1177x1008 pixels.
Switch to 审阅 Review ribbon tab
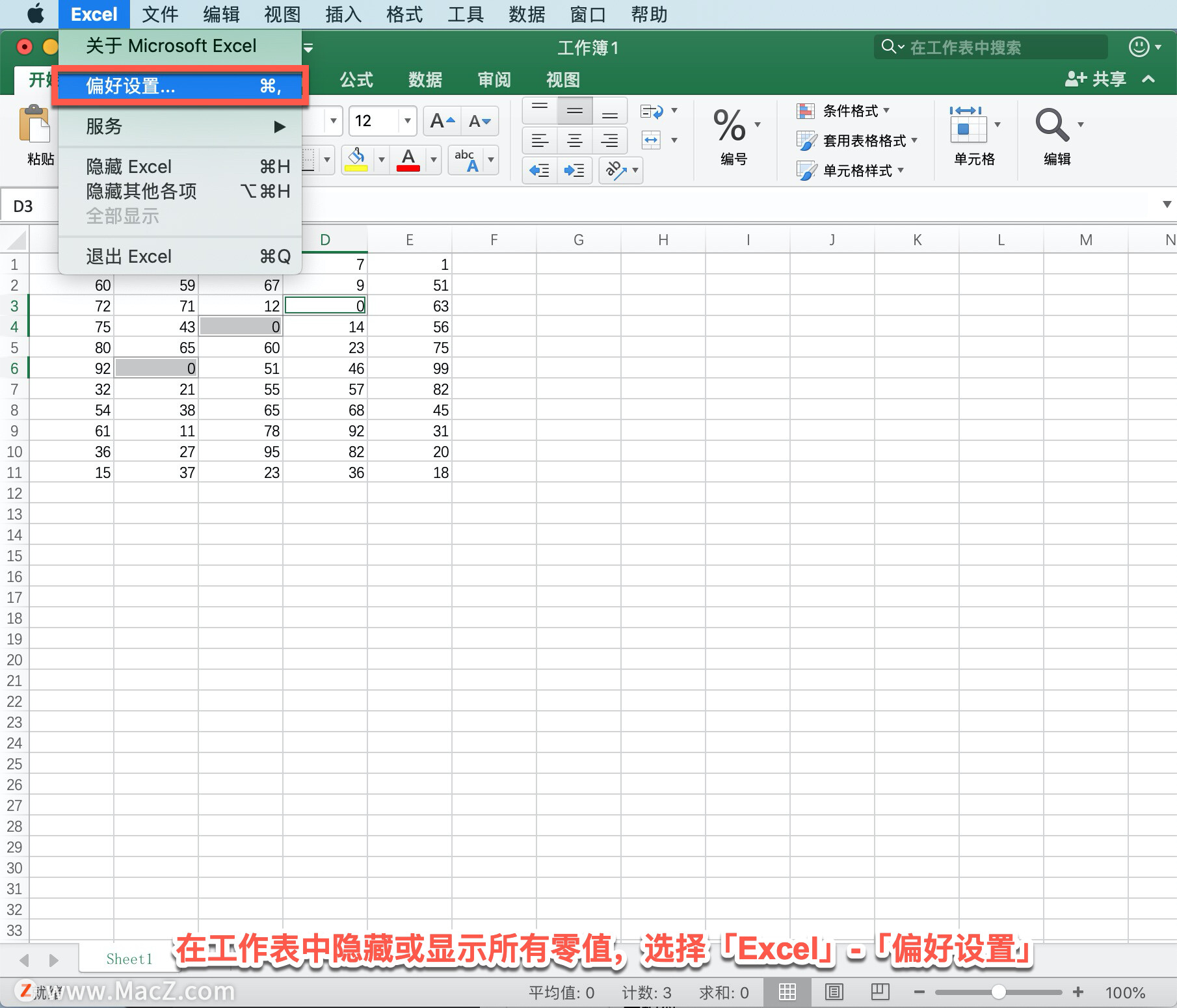494,80
